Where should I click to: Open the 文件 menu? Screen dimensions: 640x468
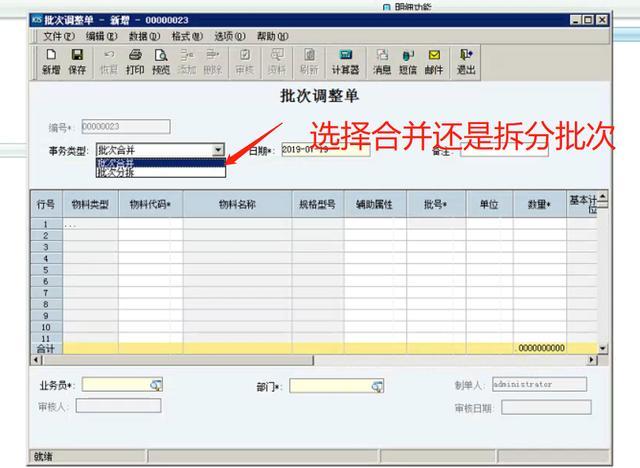point(59,36)
